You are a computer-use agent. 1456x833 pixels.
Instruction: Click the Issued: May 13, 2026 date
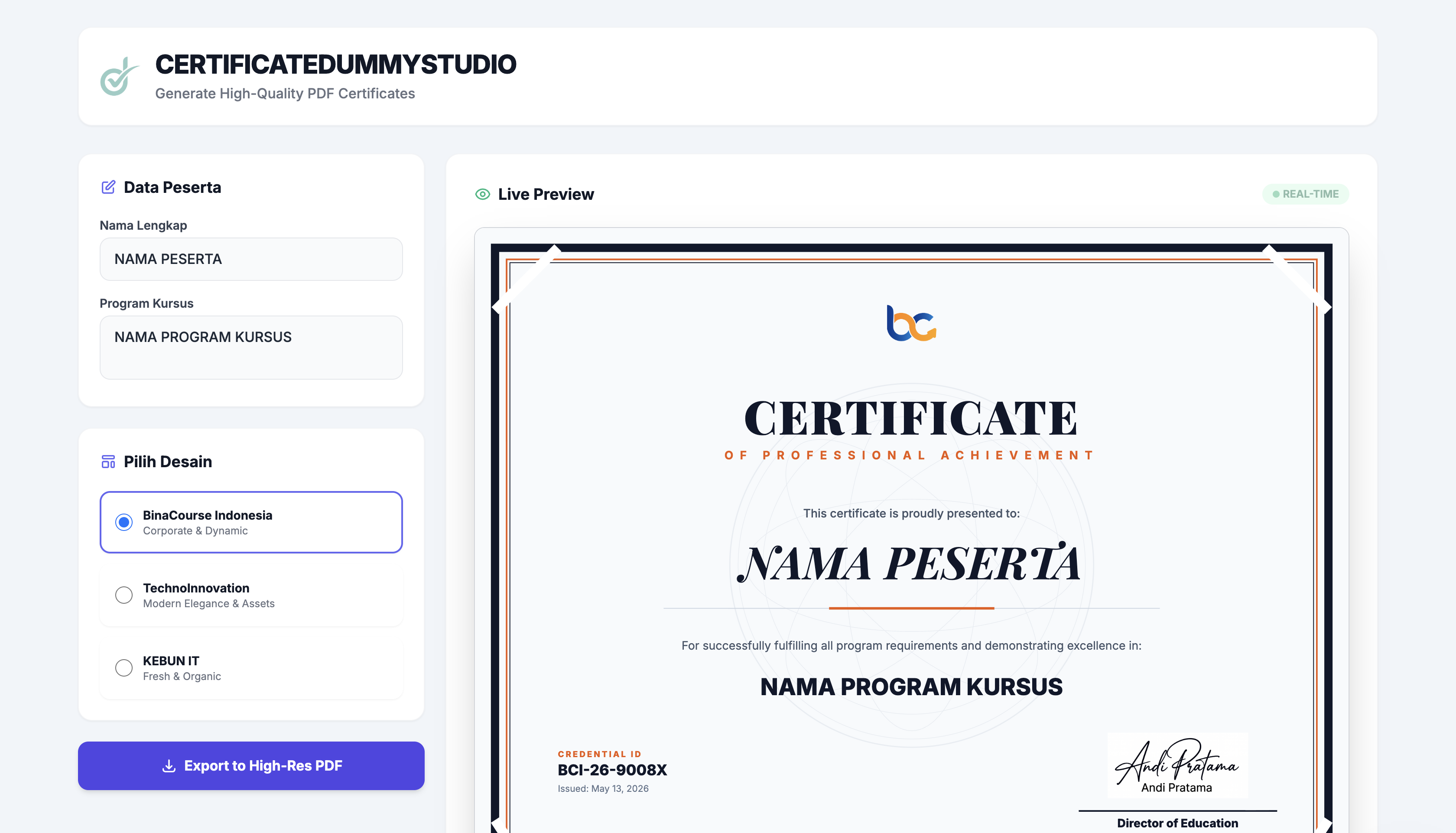603,788
